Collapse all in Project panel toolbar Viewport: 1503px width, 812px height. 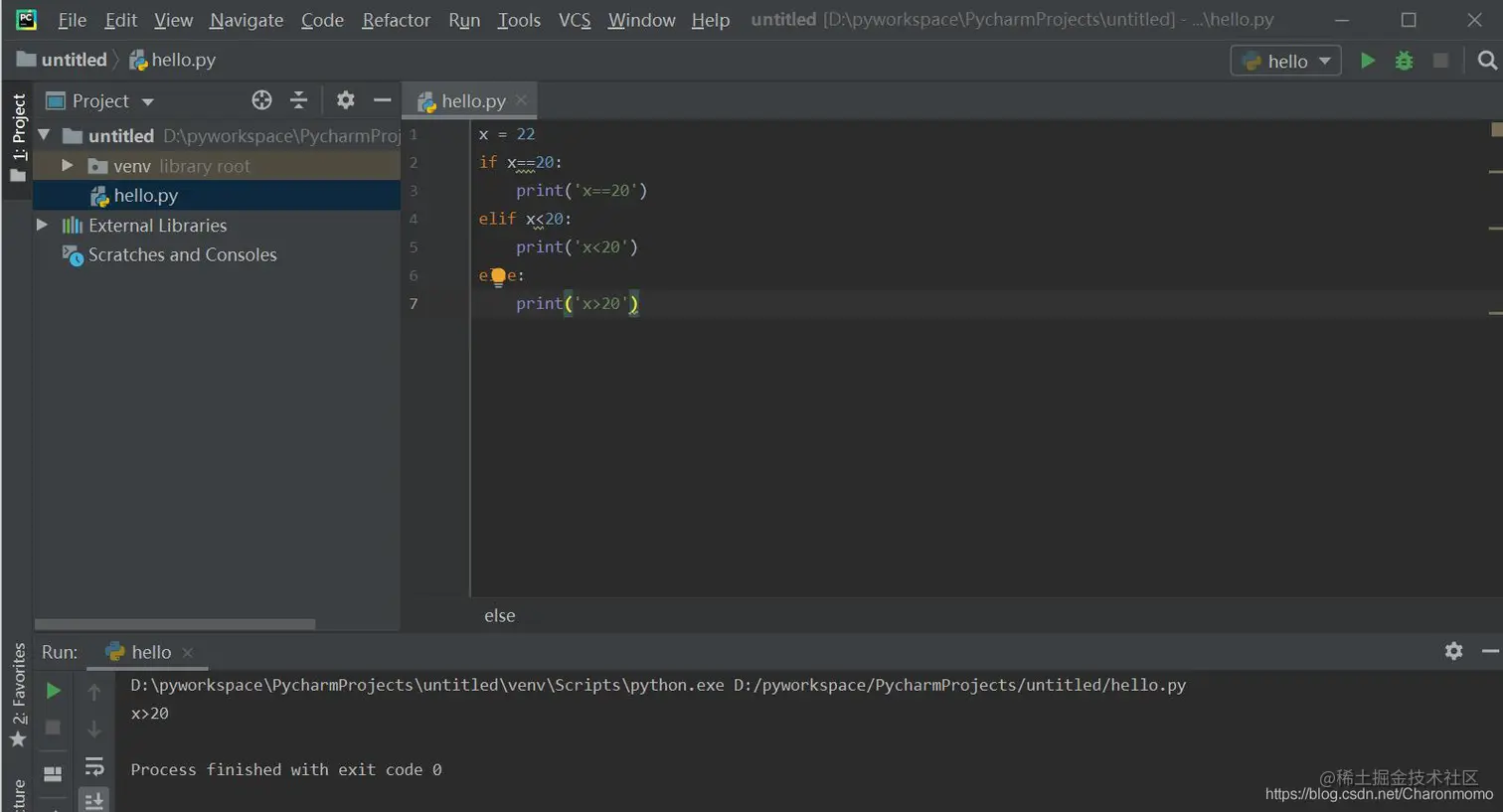pyautogui.click(x=298, y=100)
